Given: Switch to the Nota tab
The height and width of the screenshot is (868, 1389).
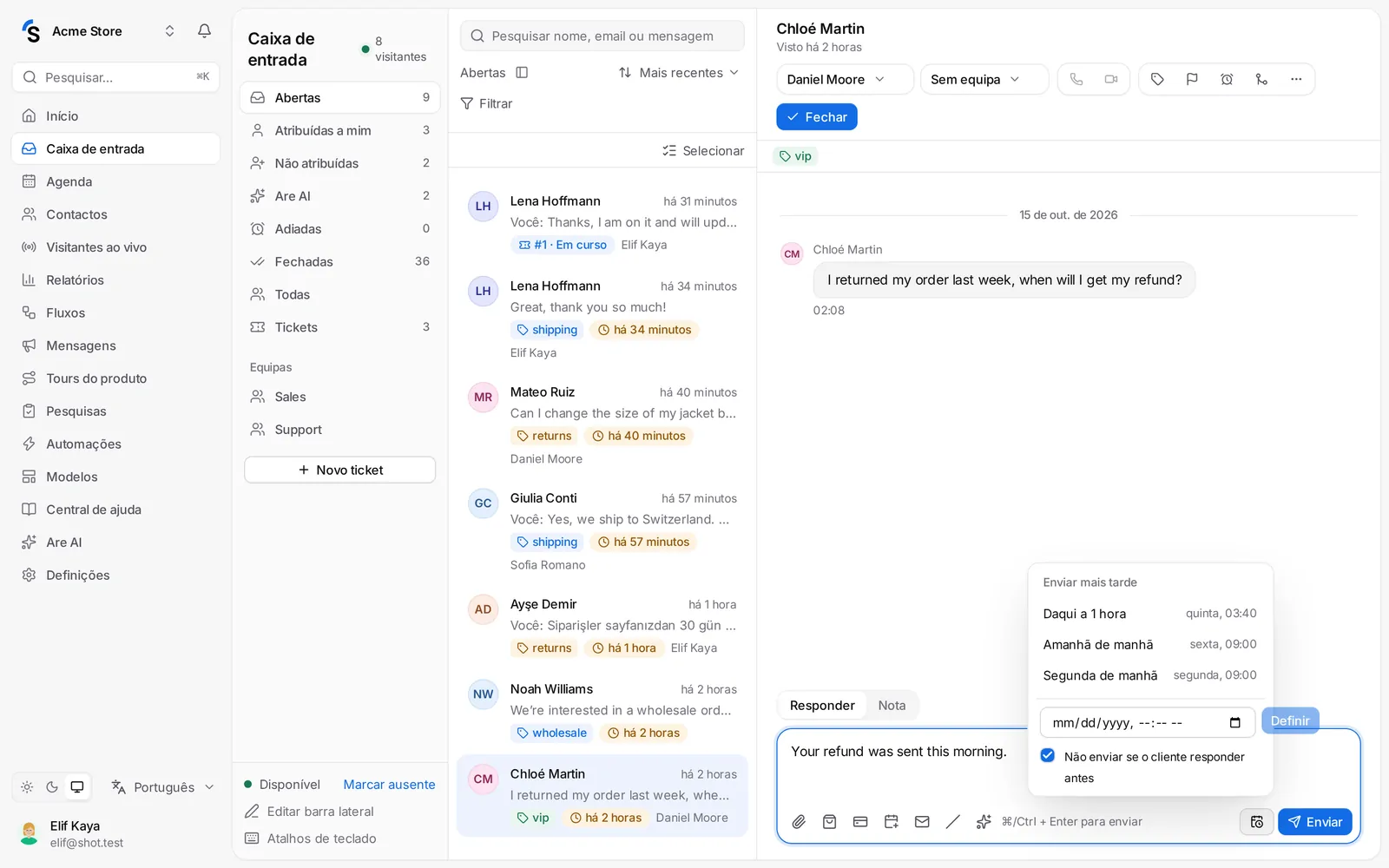Looking at the screenshot, I should 892,706.
